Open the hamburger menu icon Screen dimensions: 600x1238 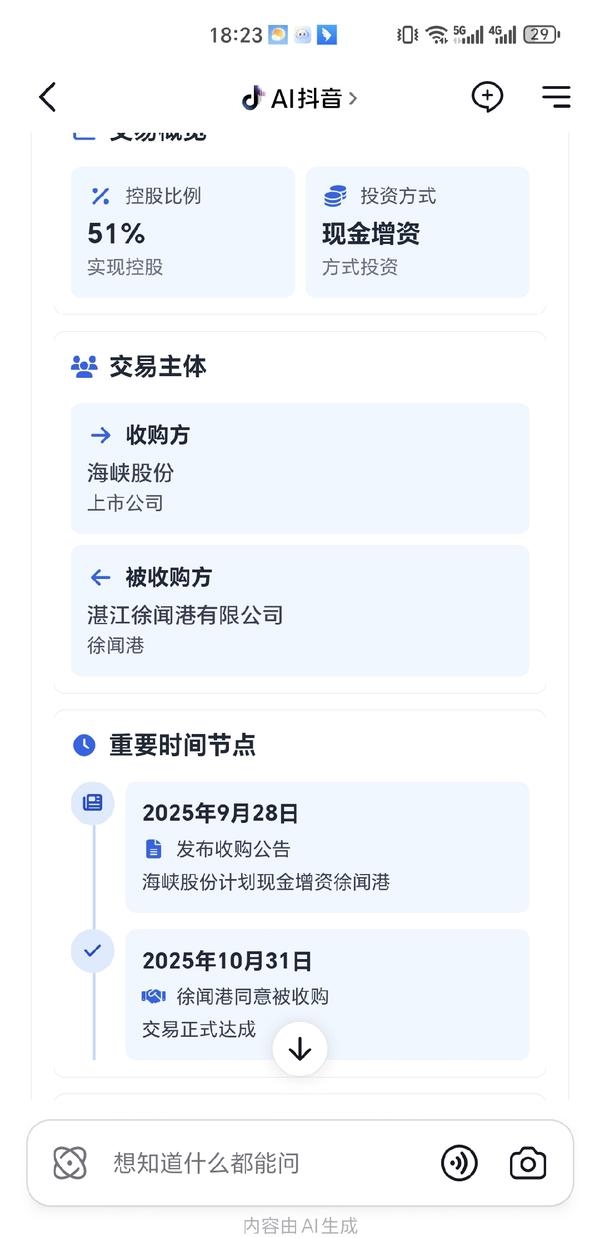(x=556, y=97)
